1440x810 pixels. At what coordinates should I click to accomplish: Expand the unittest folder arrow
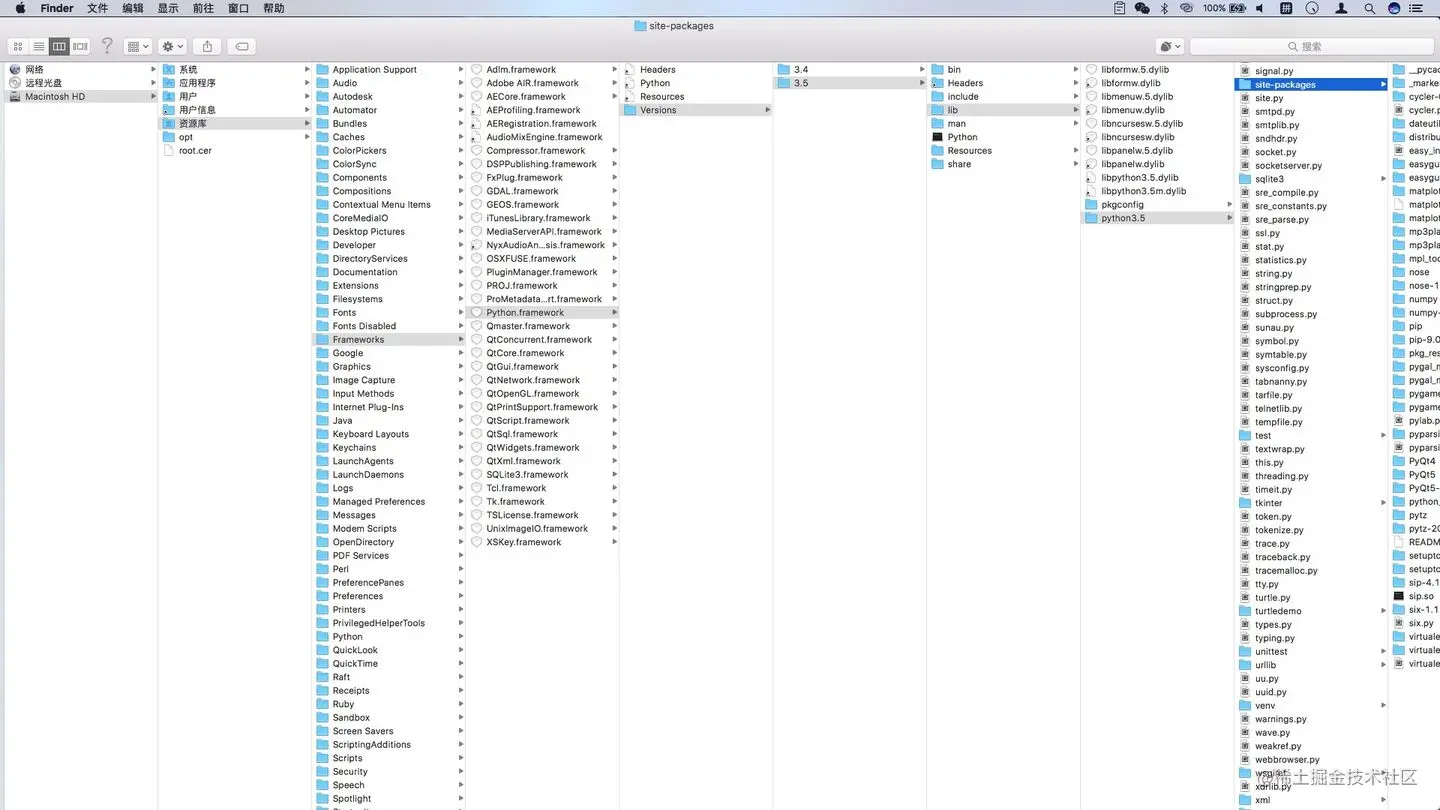[1384, 651]
